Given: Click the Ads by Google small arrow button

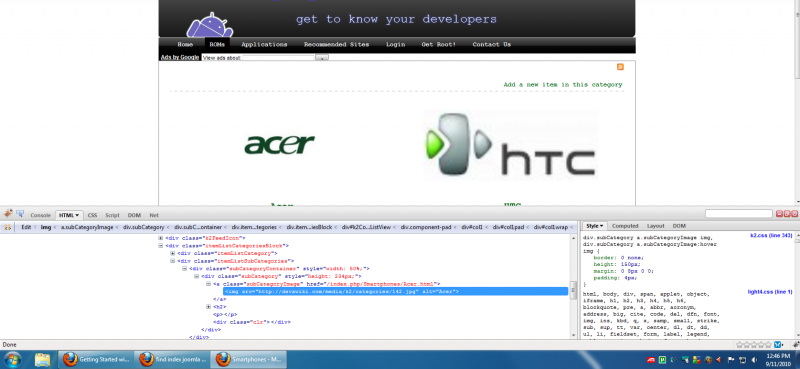Looking at the screenshot, I should pyautogui.click(x=322, y=58).
